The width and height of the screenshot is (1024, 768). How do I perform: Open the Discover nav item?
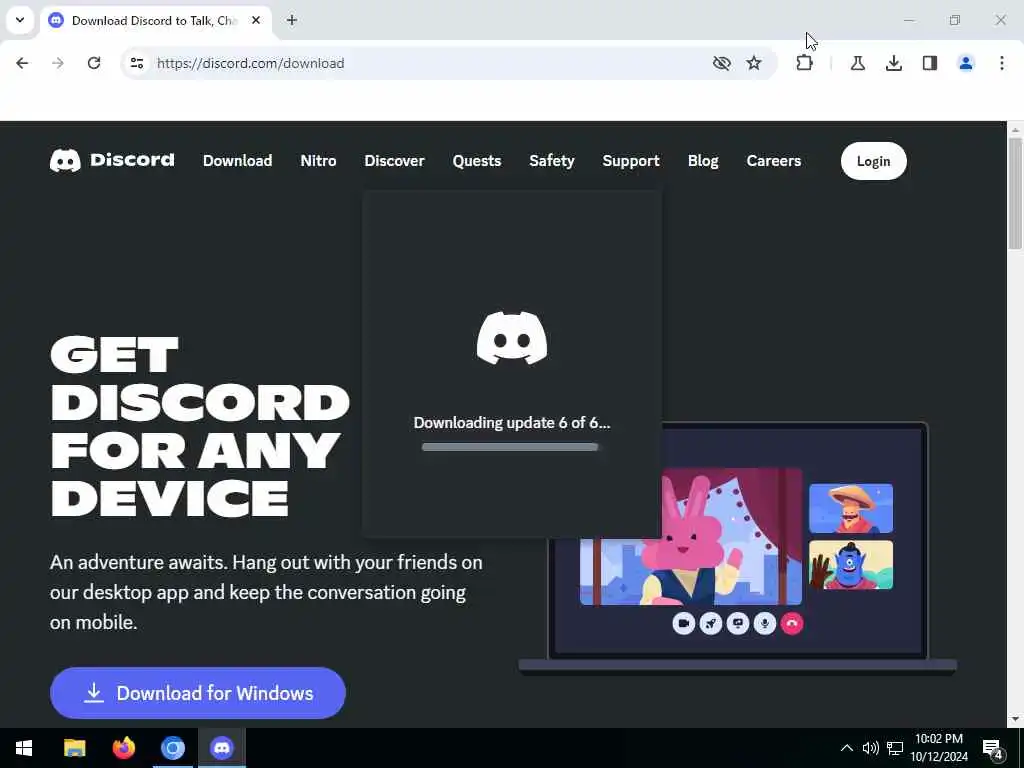click(394, 161)
